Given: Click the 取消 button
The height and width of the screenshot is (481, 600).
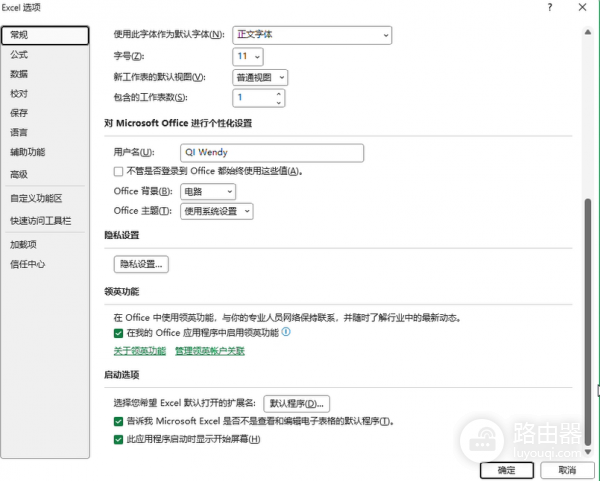Looking at the screenshot, I should [567, 470].
